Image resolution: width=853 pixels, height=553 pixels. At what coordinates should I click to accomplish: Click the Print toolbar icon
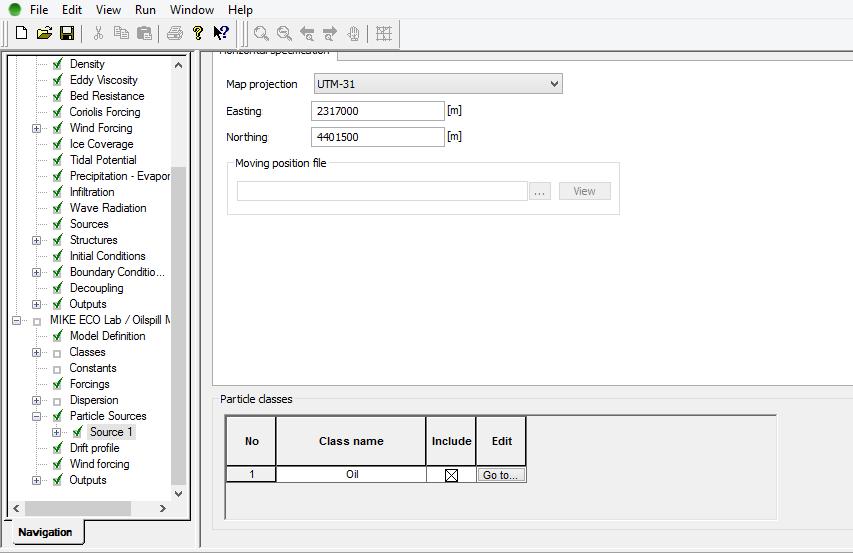[175, 33]
